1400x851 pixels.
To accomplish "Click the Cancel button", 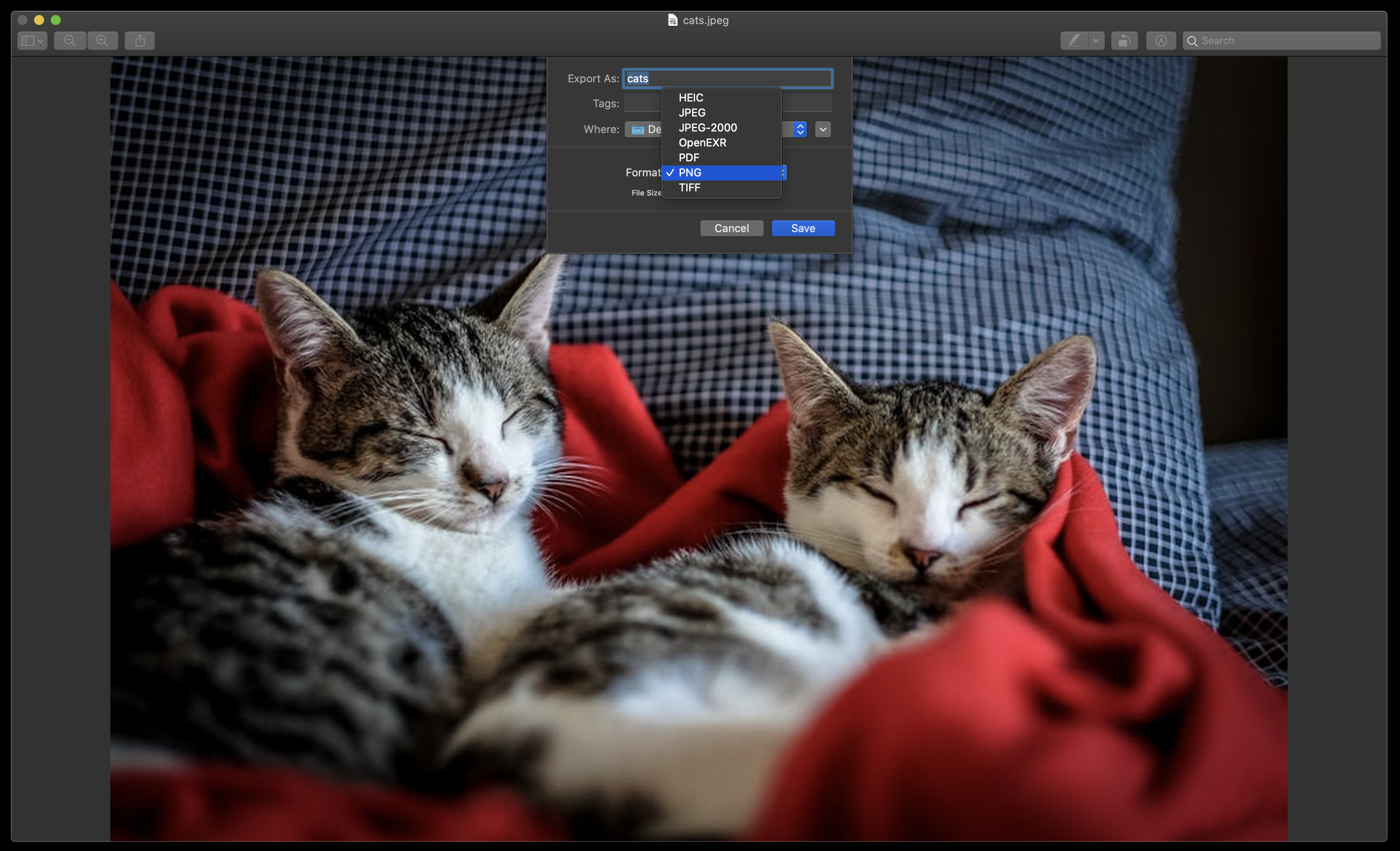I will [x=731, y=228].
